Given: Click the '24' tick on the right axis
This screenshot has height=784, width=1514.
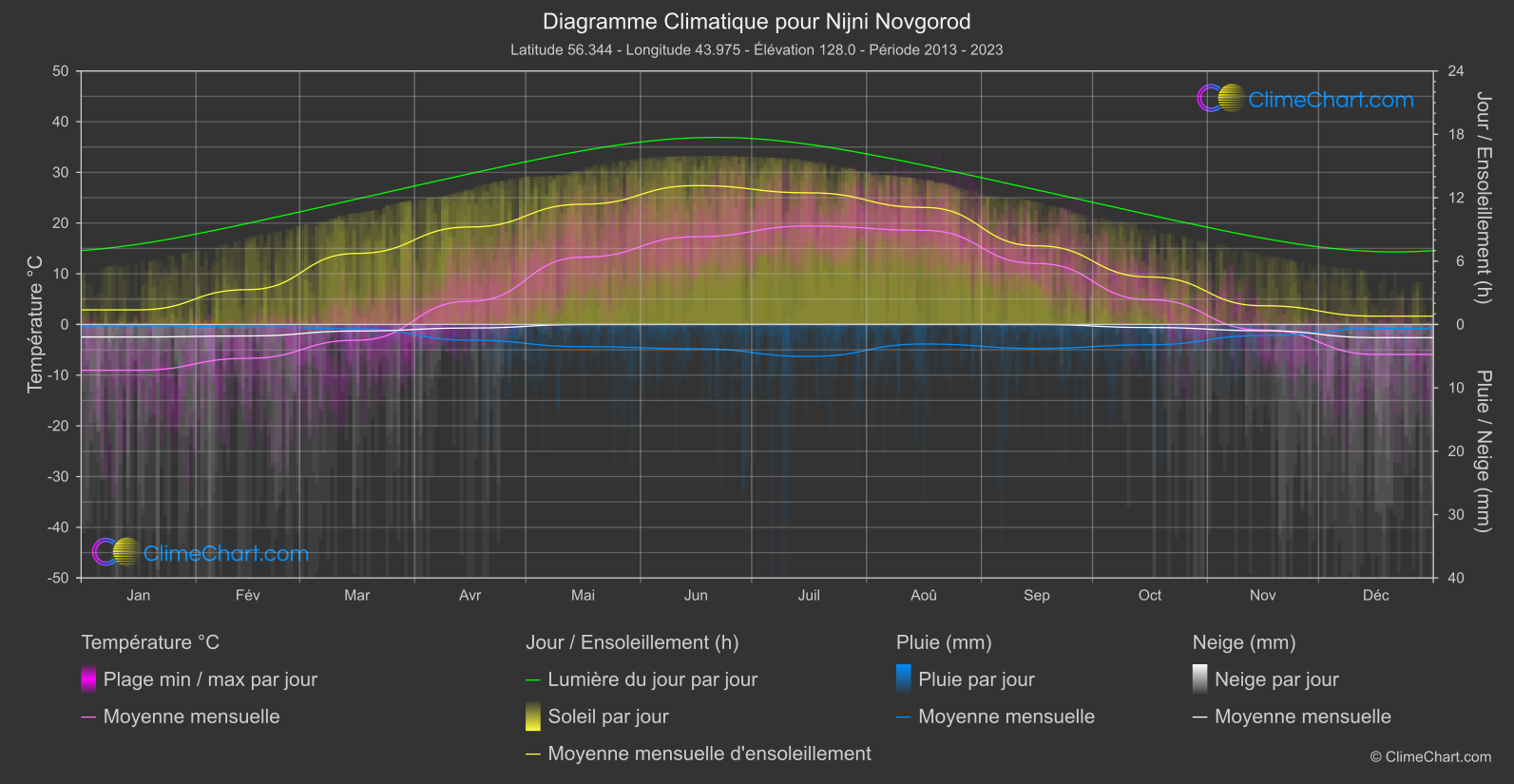Looking at the screenshot, I should coord(1456,71).
